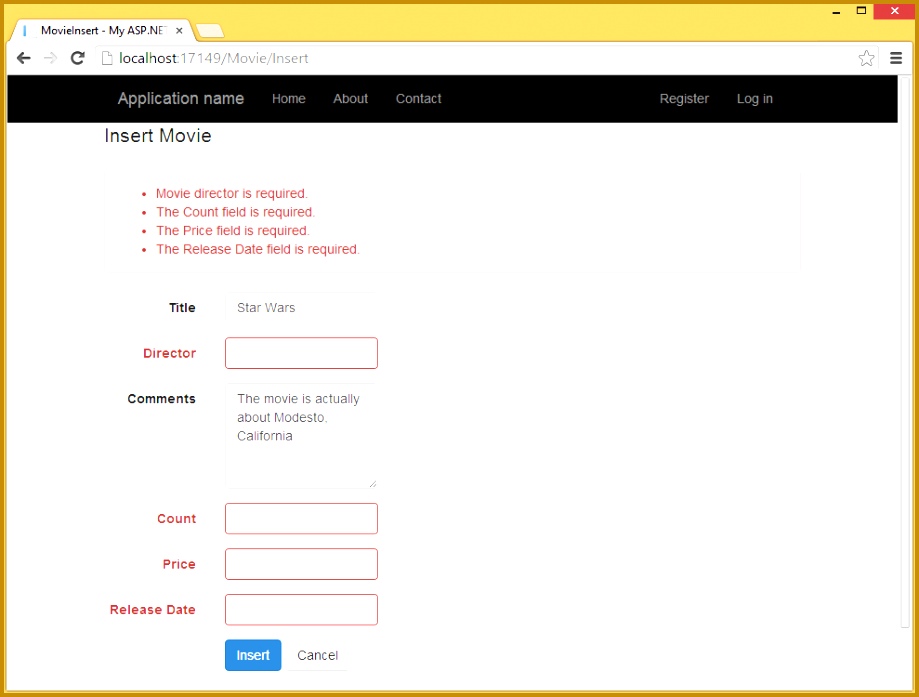
Task: Click the Release Date input field
Action: (300, 609)
